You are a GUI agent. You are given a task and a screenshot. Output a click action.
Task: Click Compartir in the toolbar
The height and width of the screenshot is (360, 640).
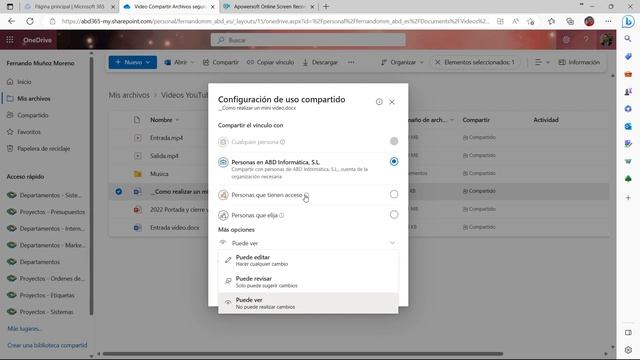click(x=221, y=62)
